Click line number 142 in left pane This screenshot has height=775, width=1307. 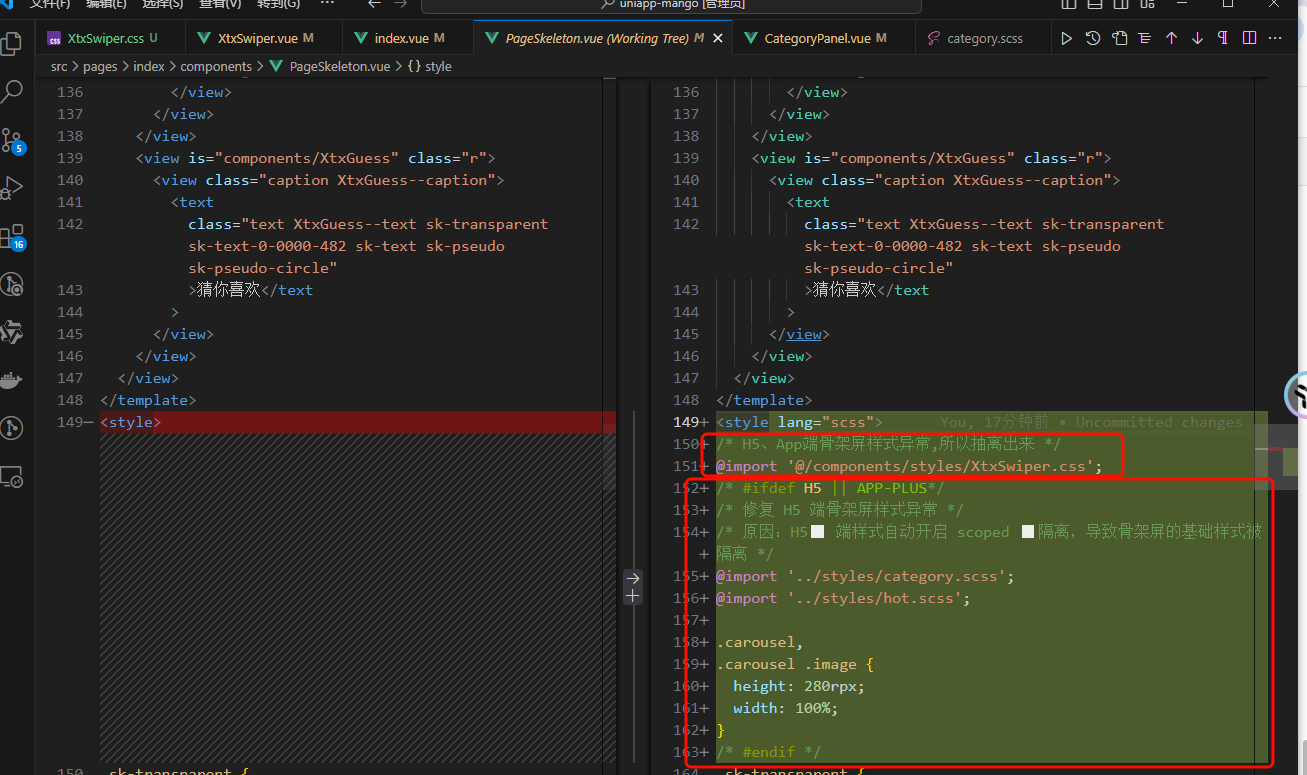click(x=70, y=224)
